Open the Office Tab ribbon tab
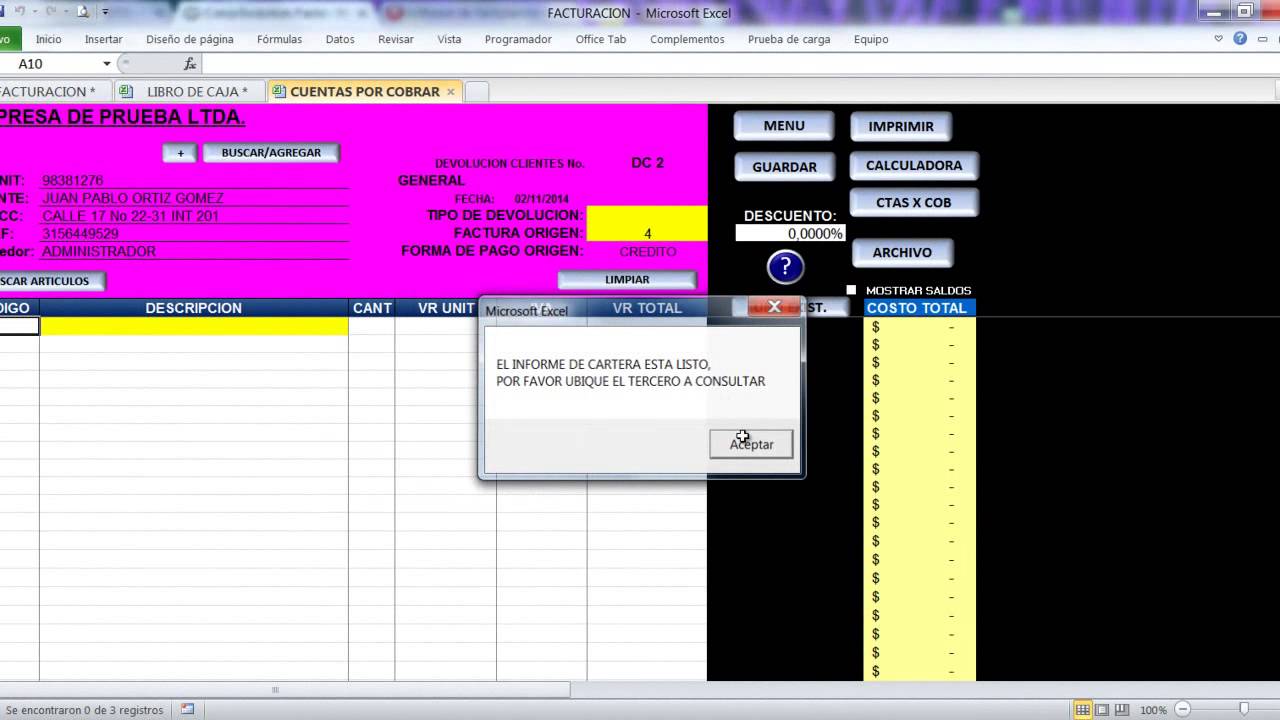Image resolution: width=1280 pixels, height=720 pixels. point(601,39)
